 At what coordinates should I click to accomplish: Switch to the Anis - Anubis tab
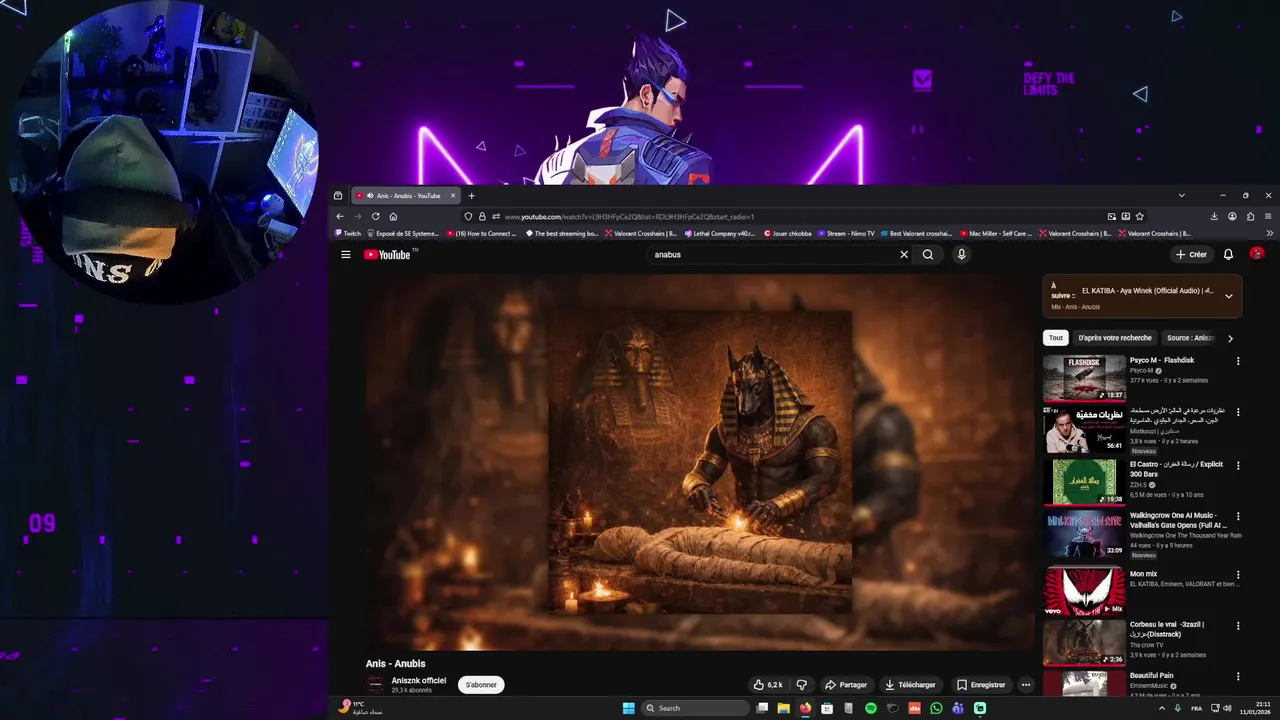pyautogui.click(x=405, y=196)
